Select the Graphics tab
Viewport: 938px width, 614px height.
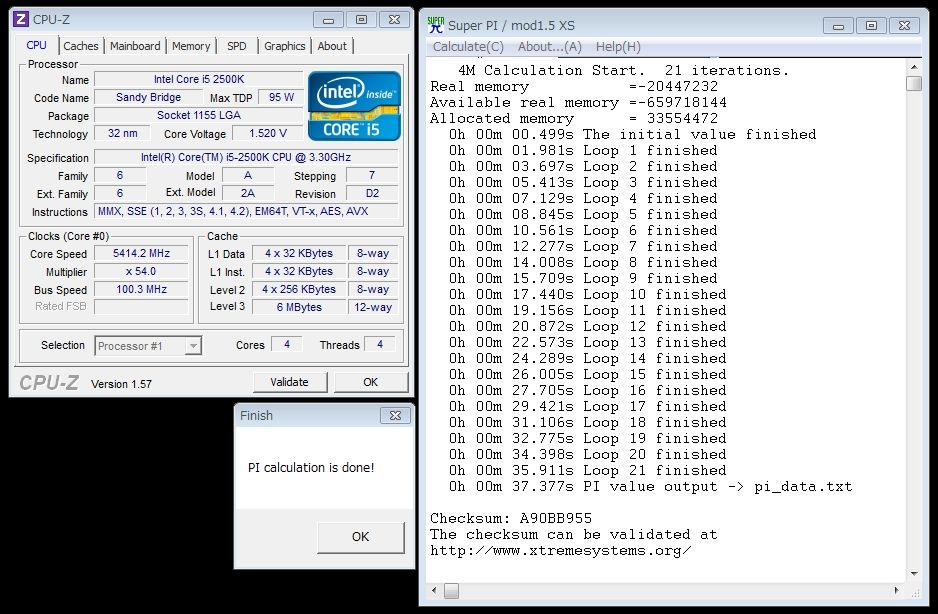285,46
